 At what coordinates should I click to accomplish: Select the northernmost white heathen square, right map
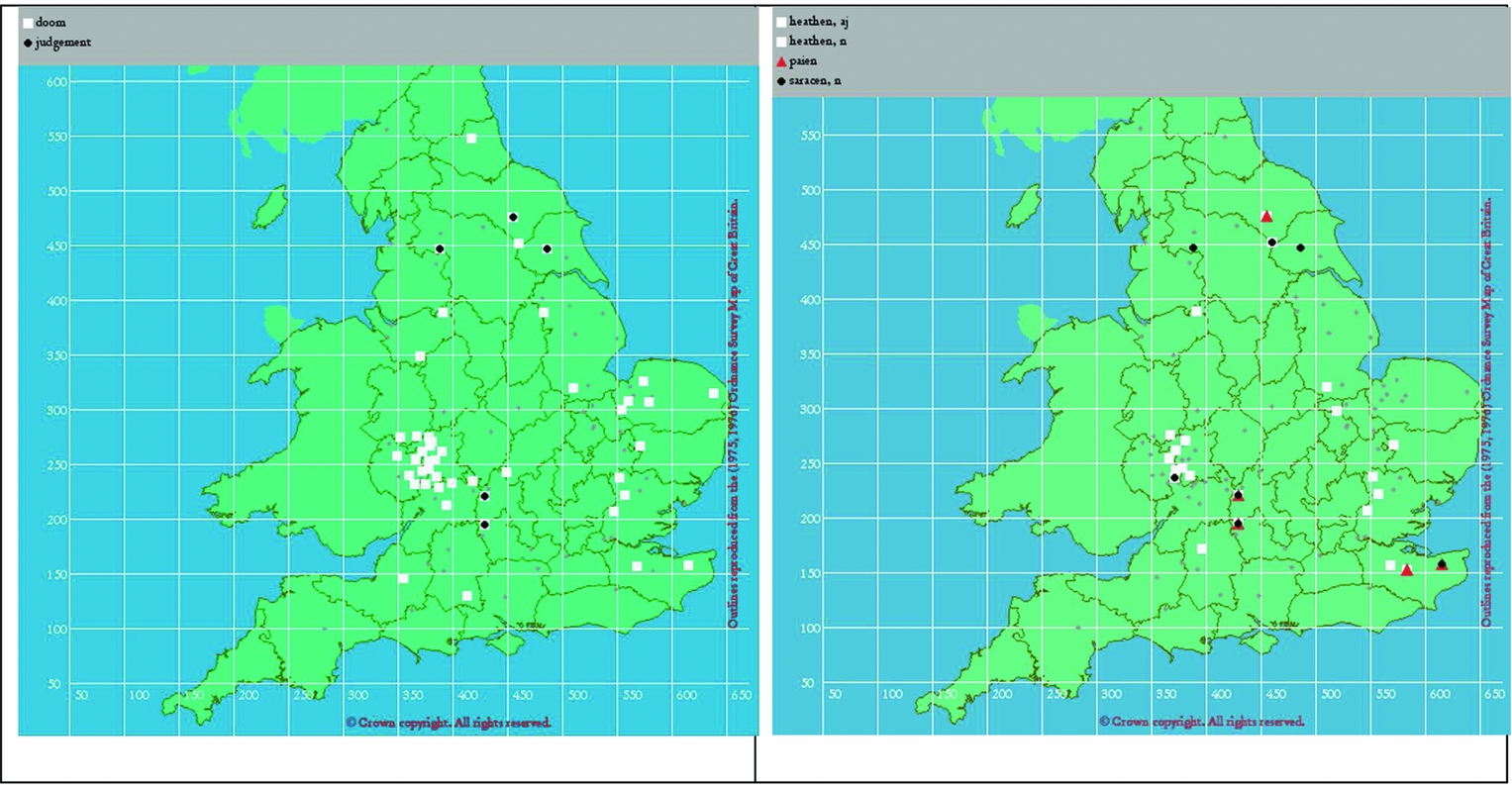coord(1196,311)
